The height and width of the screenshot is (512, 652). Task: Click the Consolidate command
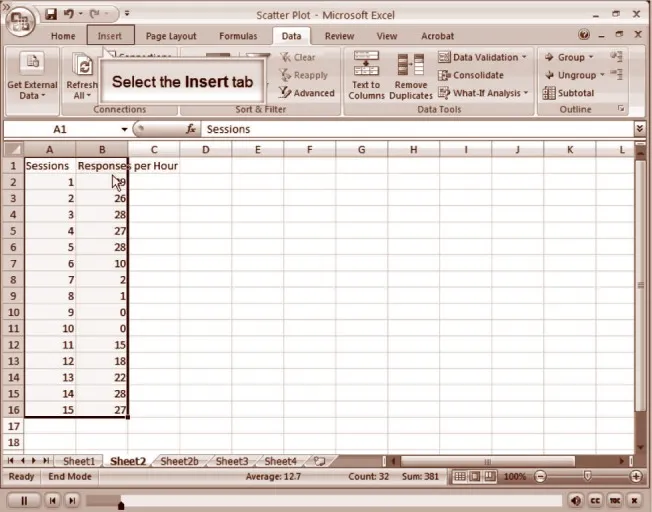point(471,75)
